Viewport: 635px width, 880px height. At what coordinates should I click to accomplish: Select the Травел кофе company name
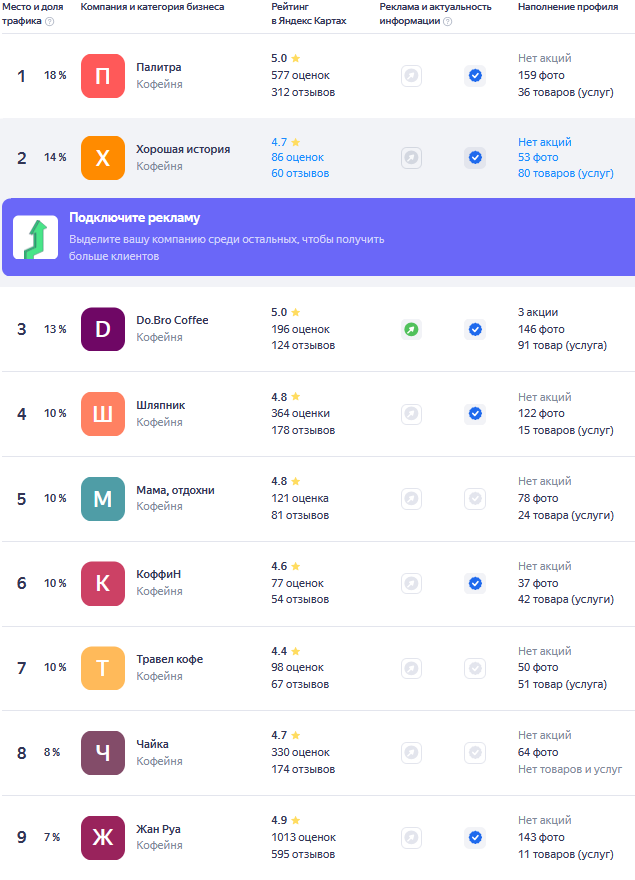pos(170,659)
